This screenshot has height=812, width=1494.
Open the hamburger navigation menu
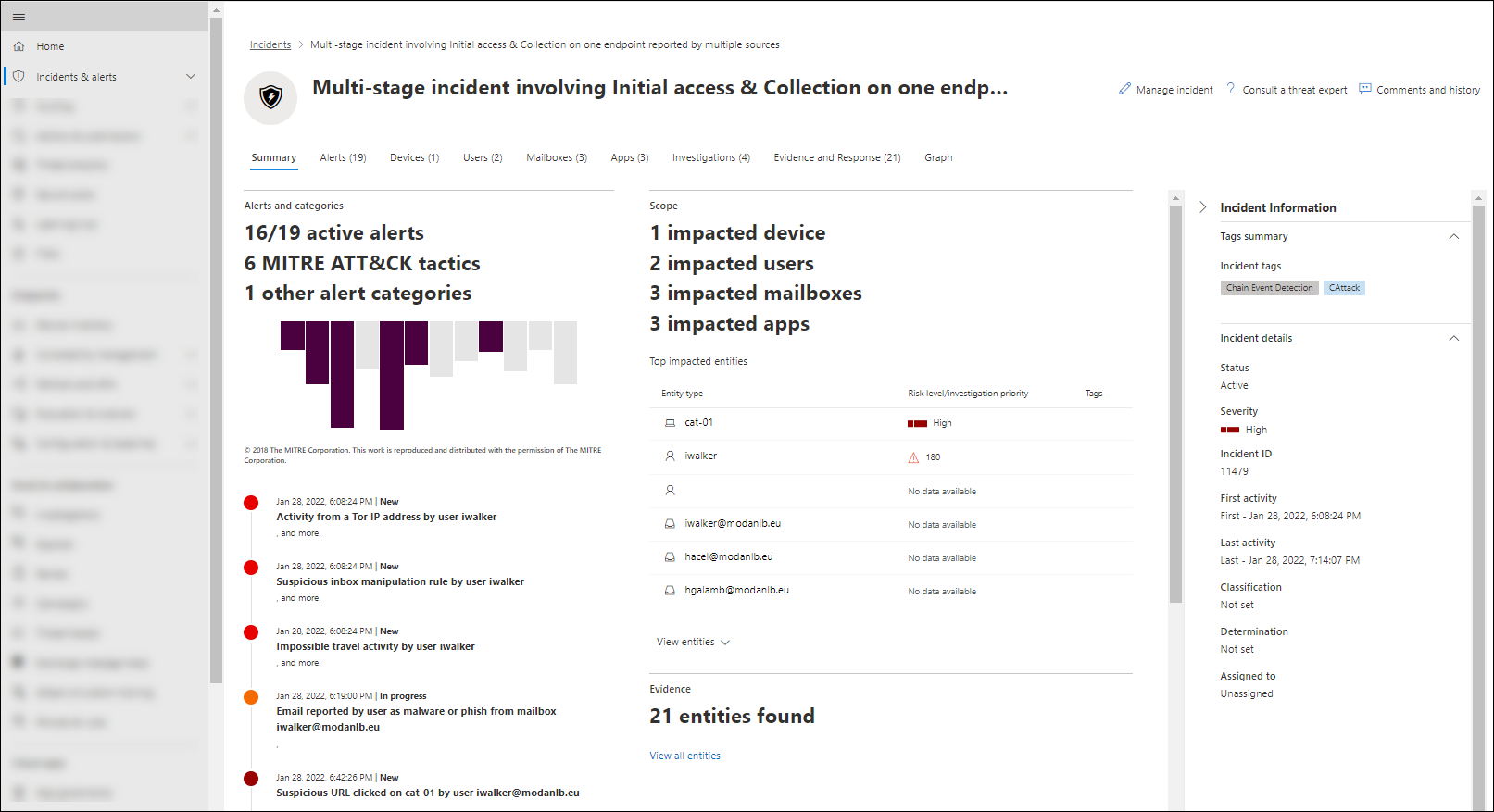point(19,17)
